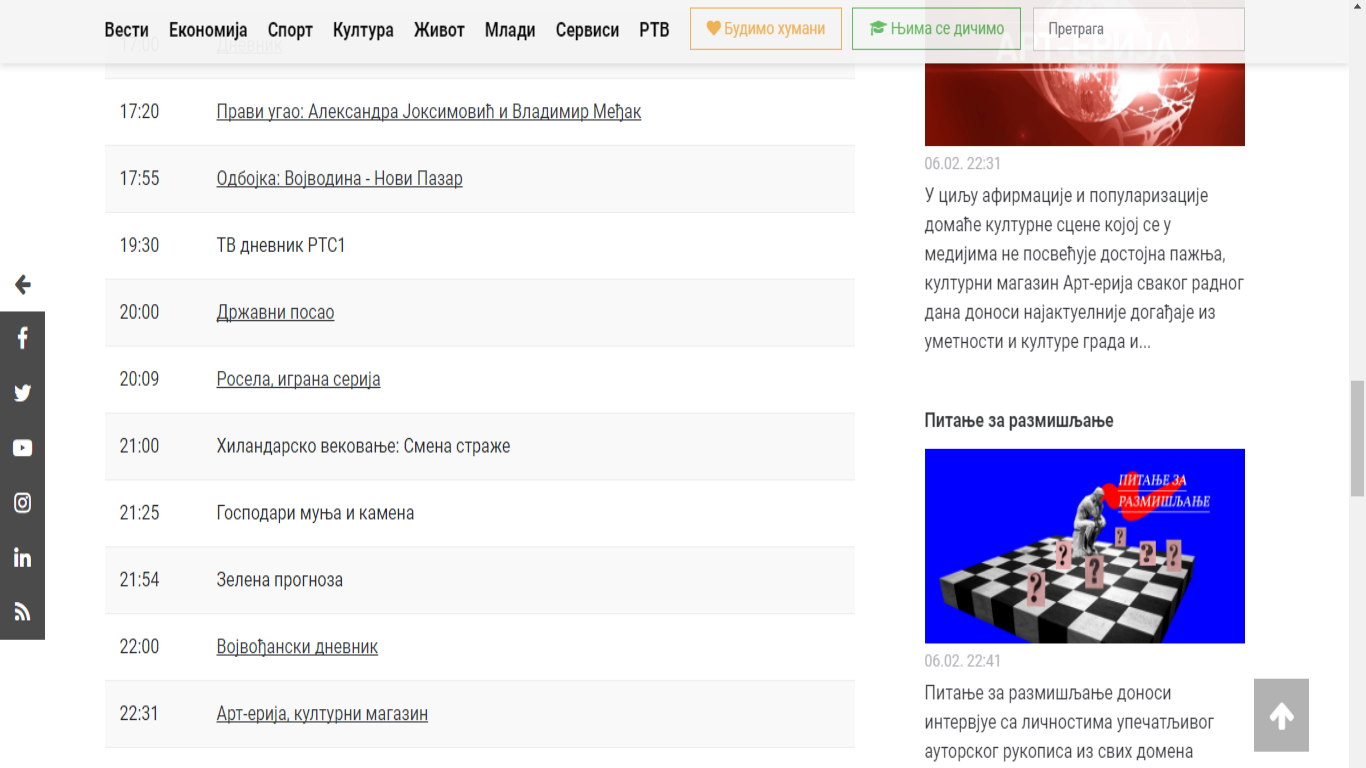Click the scroll-to-top arrow button
The image size is (1366, 768).
(1281, 715)
